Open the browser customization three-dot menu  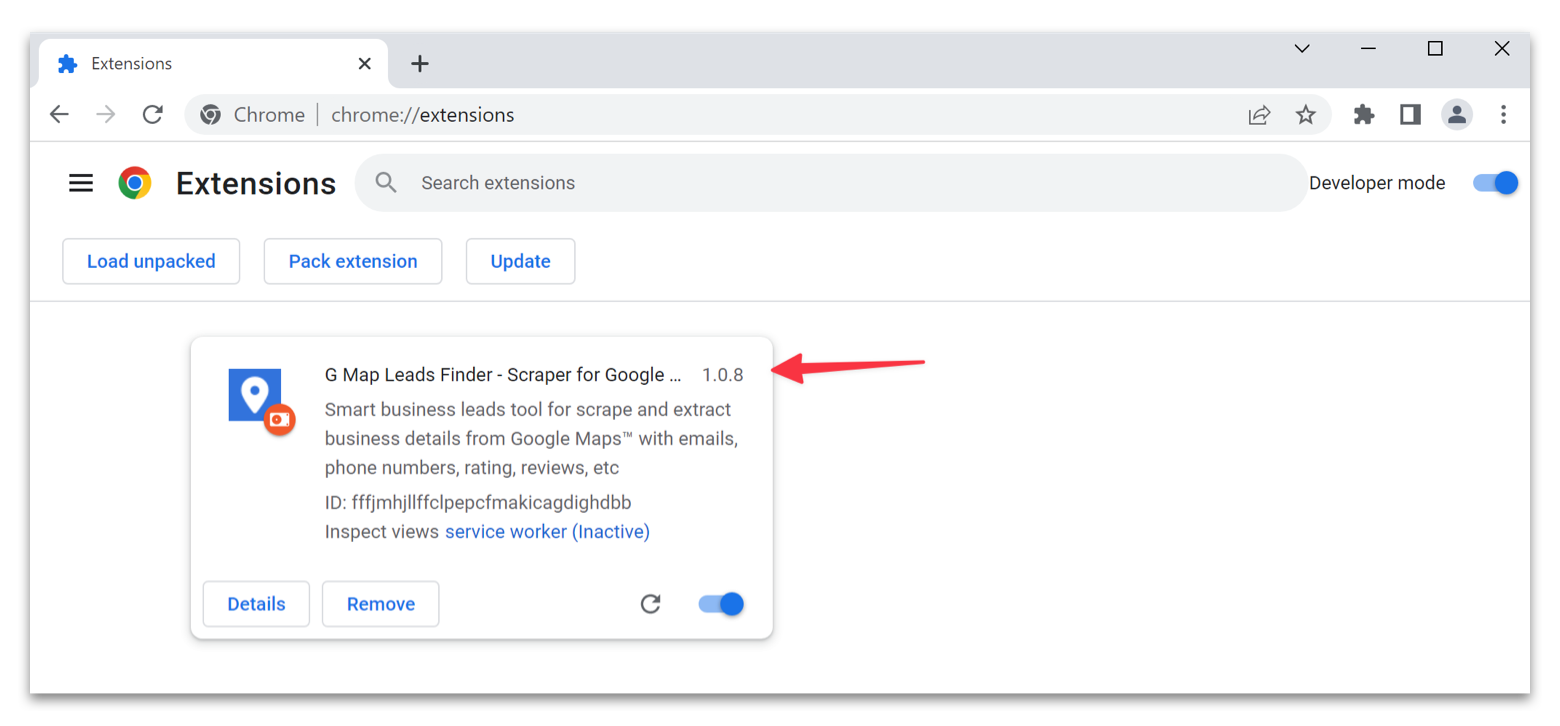coord(1504,114)
